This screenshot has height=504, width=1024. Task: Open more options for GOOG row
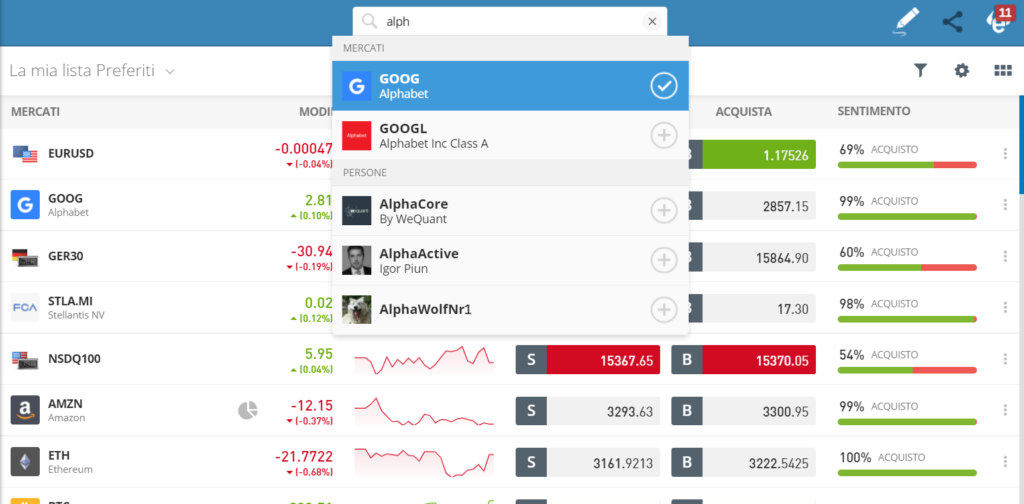(x=1005, y=205)
